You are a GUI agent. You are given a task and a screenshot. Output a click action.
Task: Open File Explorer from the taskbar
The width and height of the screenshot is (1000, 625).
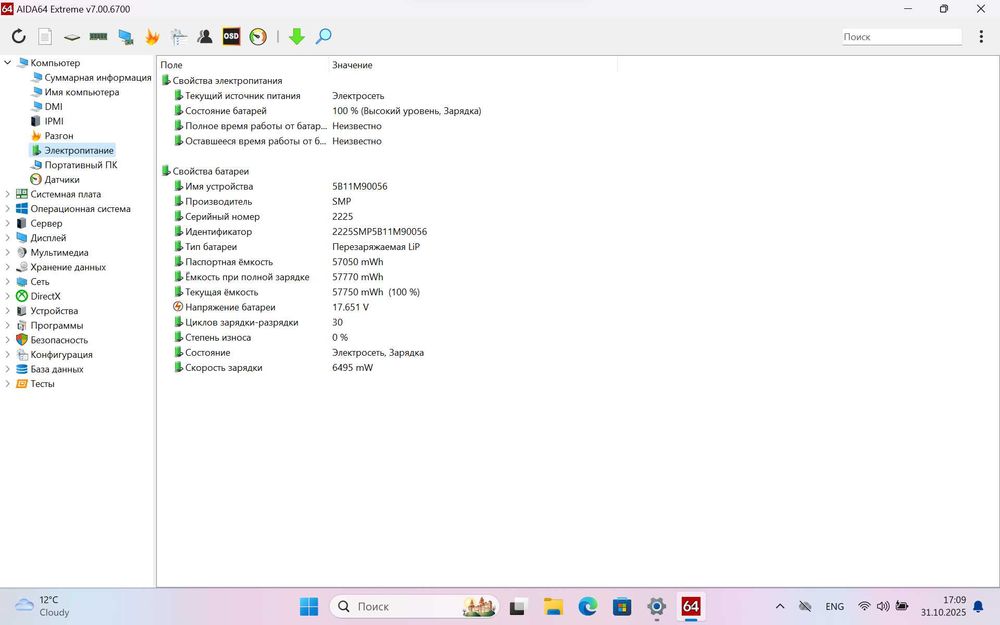[x=553, y=606]
